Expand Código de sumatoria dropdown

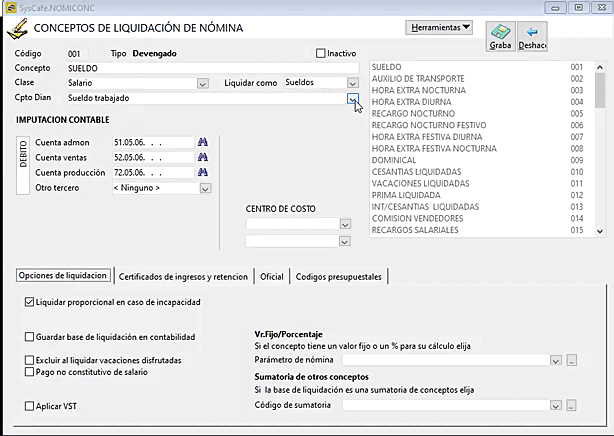point(556,405)
